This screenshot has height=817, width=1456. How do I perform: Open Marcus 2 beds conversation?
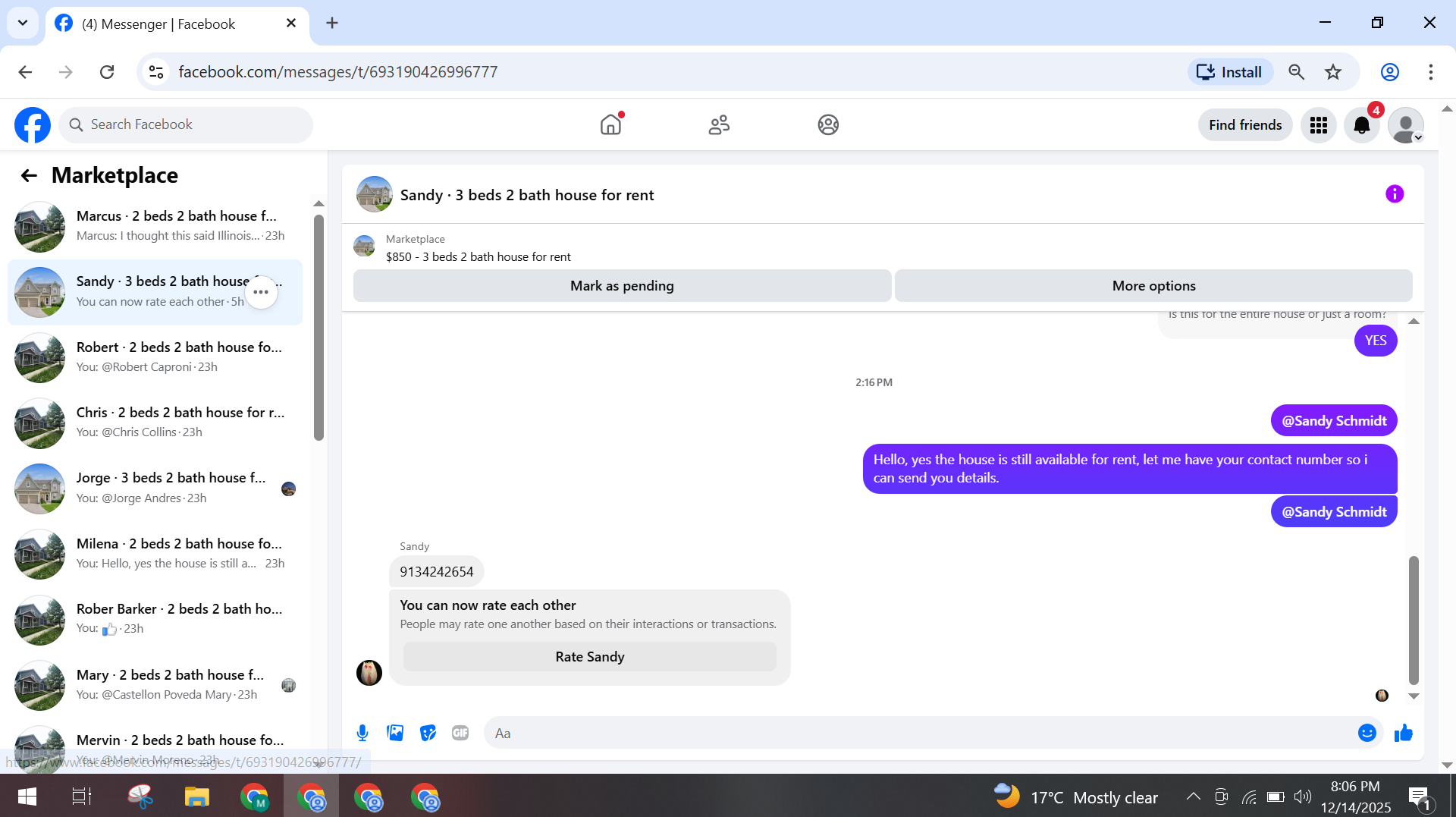155,226
